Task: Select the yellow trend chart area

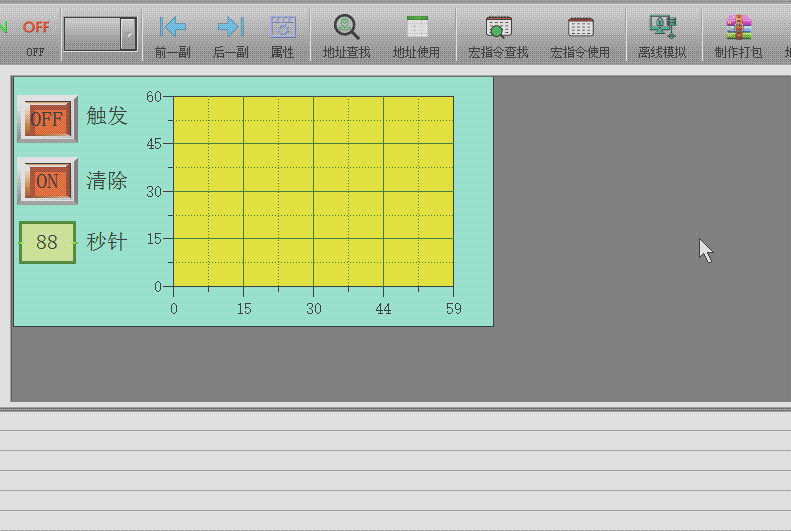Action: pos(313,191)
